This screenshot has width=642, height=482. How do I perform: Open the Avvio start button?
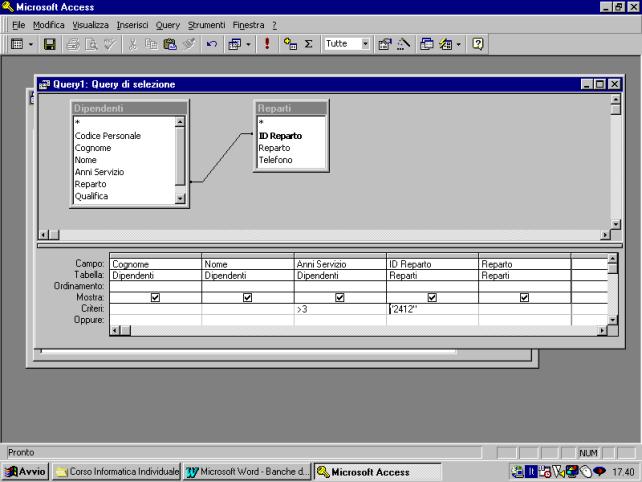click(x=25, y=472)
